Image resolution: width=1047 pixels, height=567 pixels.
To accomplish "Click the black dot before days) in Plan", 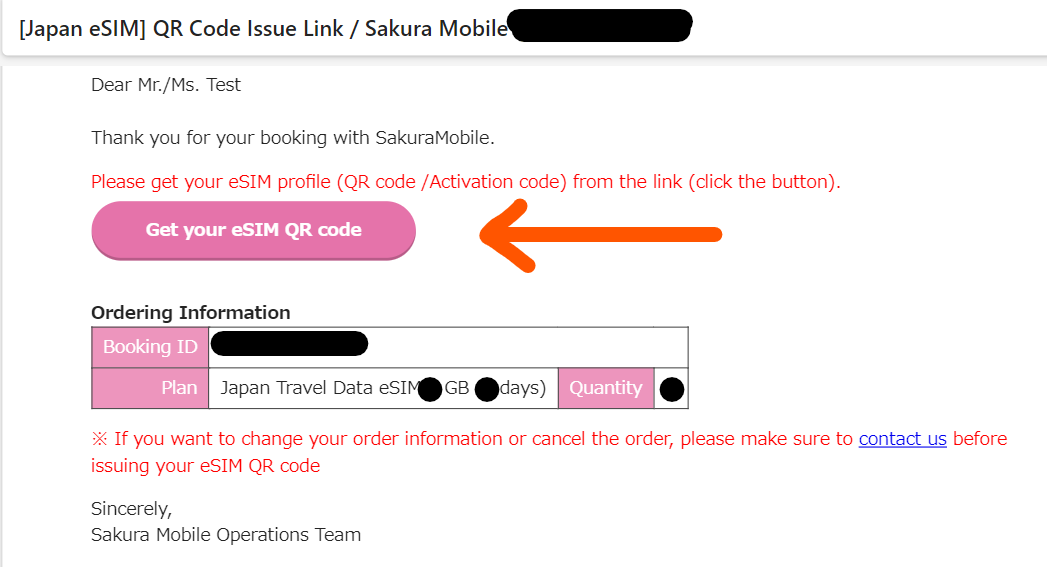I will [487, 389].
